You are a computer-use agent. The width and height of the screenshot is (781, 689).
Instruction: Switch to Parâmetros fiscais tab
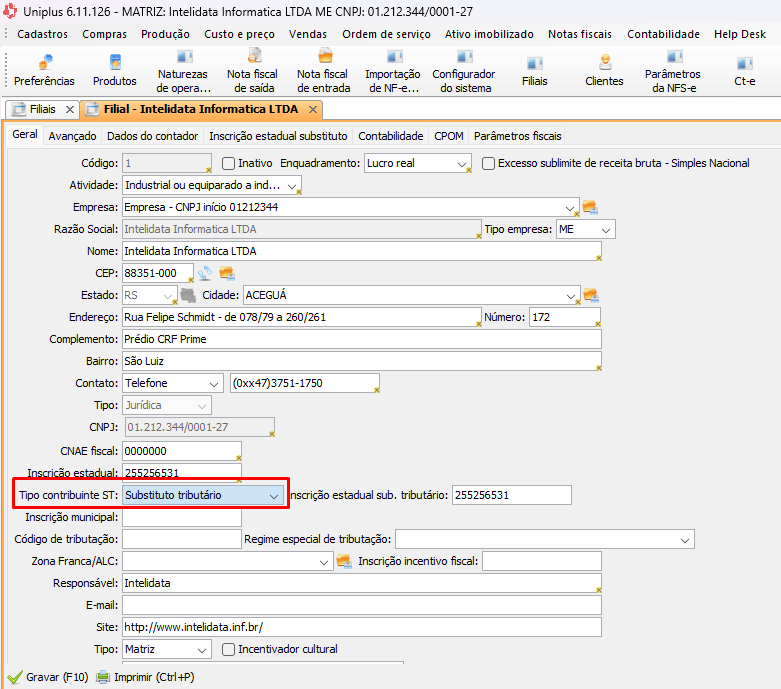pos(518,136)
